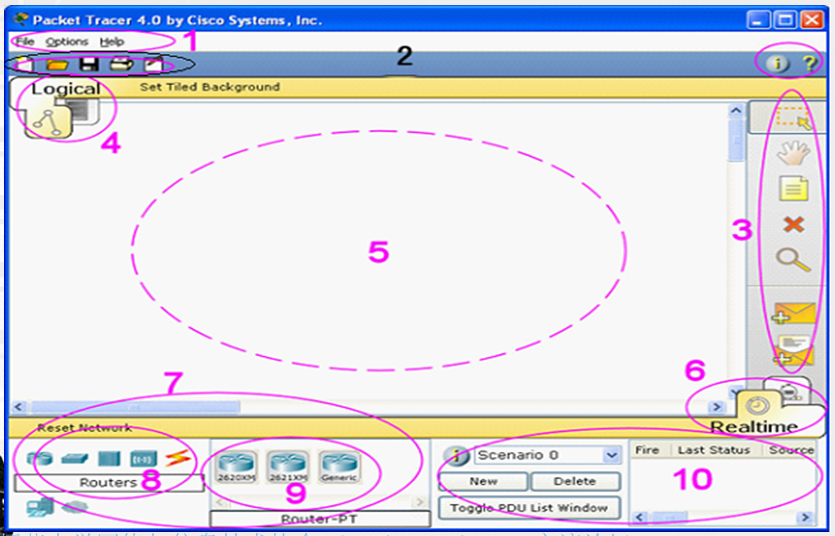Image resolution: width=835 pixels, height=536 pixels.
Task: Switch to Simulation mode stopwatch tab
Action: [x=788, y=391]
